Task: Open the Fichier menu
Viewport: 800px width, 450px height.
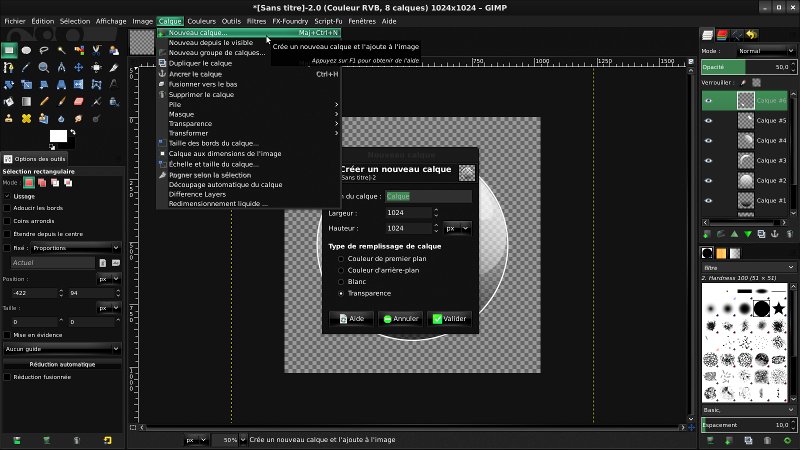Action: [15, 21]
